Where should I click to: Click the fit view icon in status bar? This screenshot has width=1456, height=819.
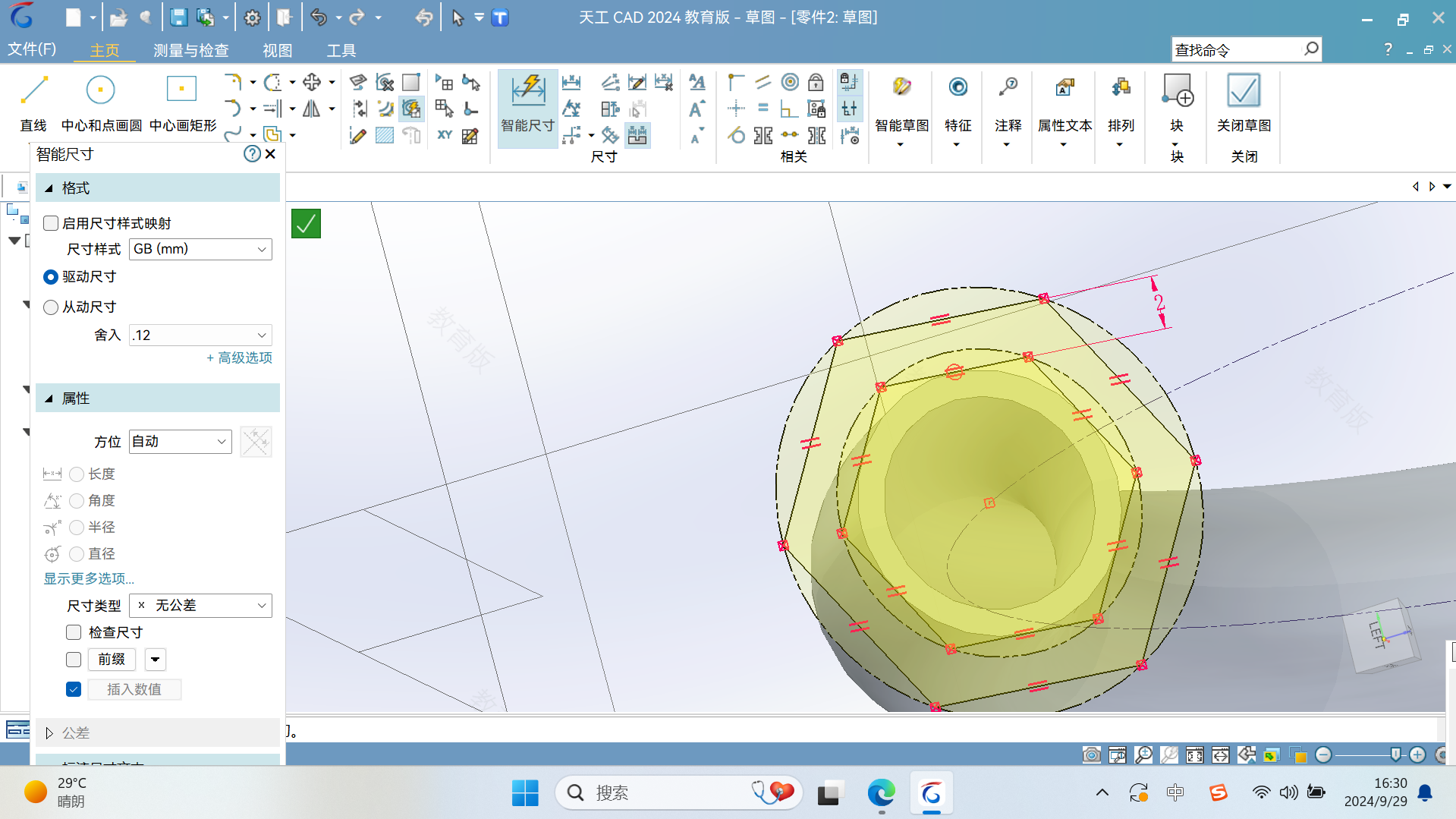tap(1195, 754)
